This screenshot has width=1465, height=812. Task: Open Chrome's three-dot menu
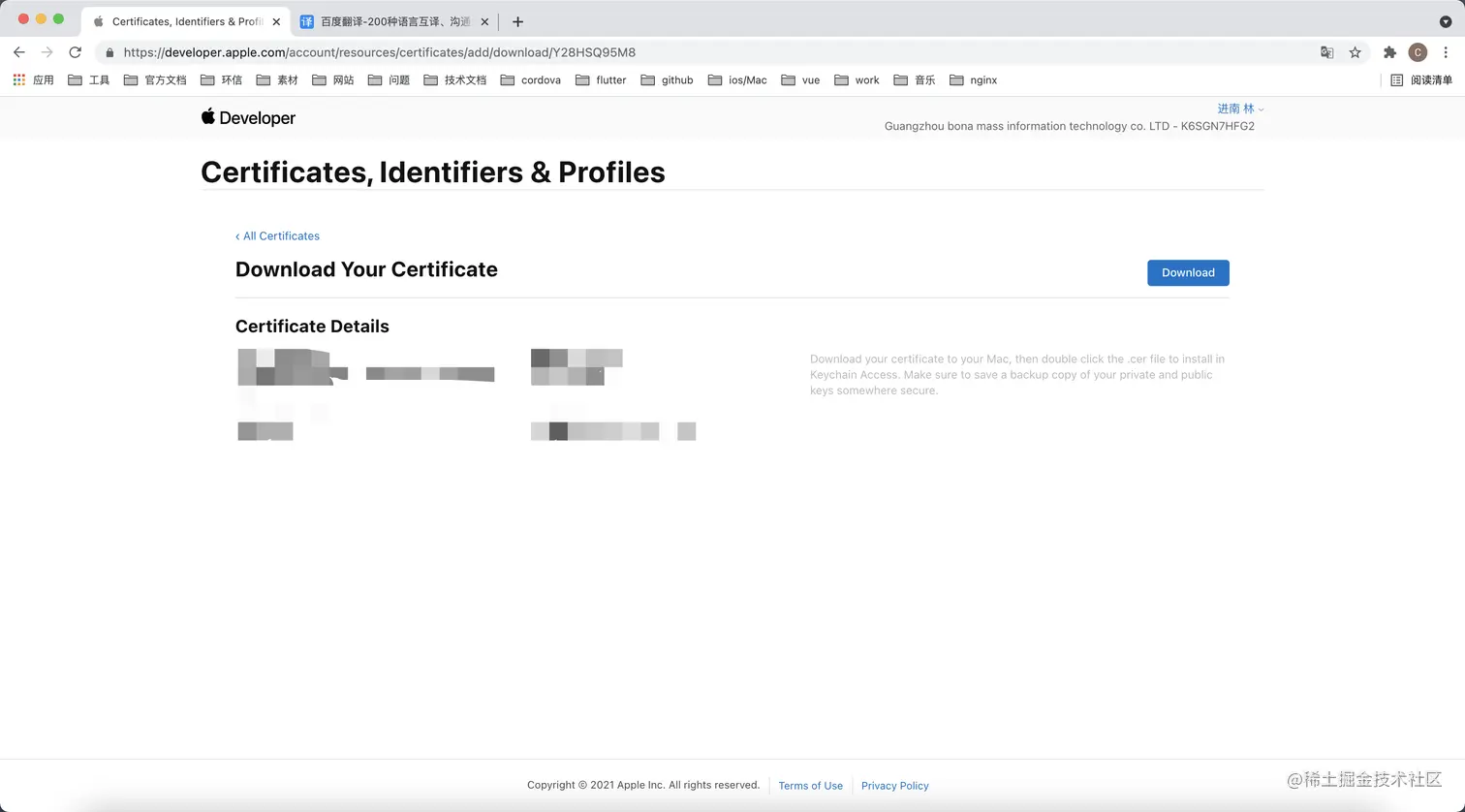(x=1446, y=52)
